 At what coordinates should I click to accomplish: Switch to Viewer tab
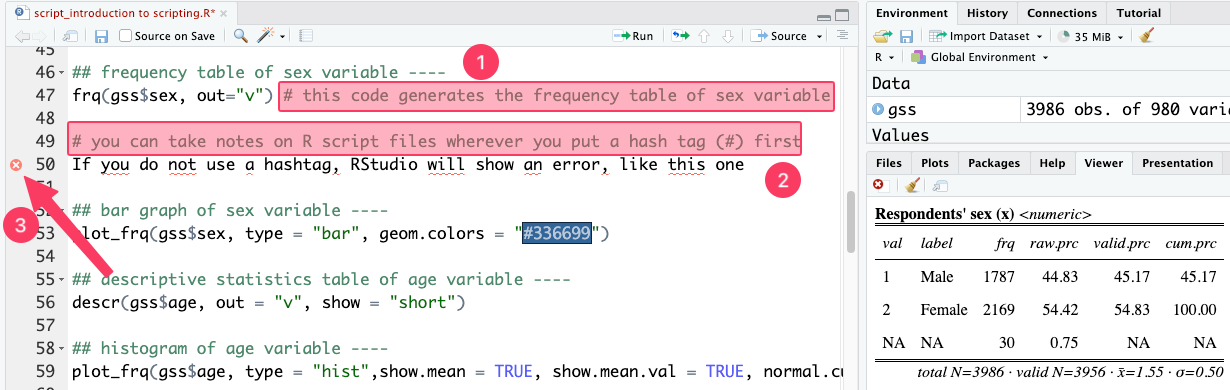click(1104, 163)
